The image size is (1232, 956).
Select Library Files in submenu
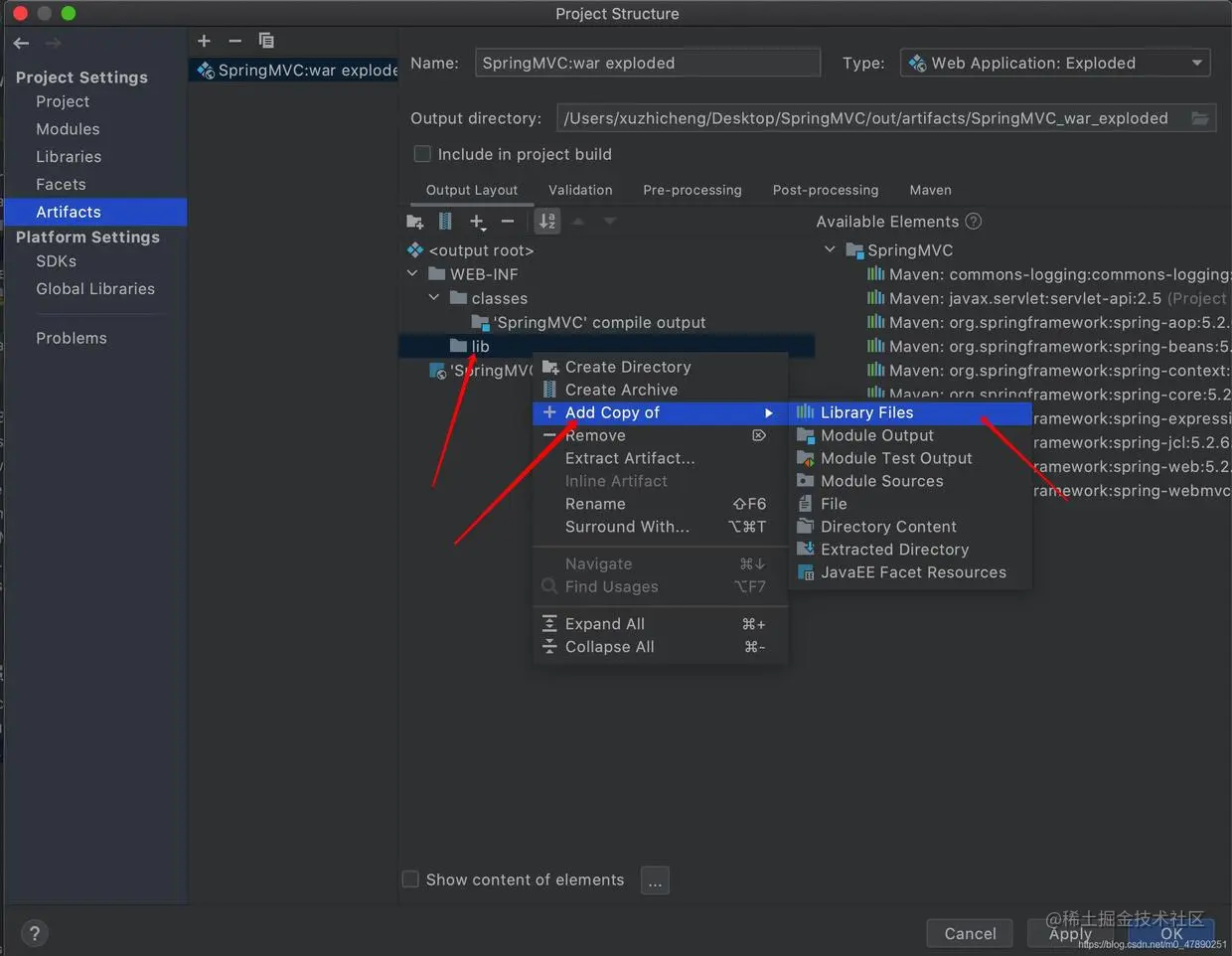[911, 412]
